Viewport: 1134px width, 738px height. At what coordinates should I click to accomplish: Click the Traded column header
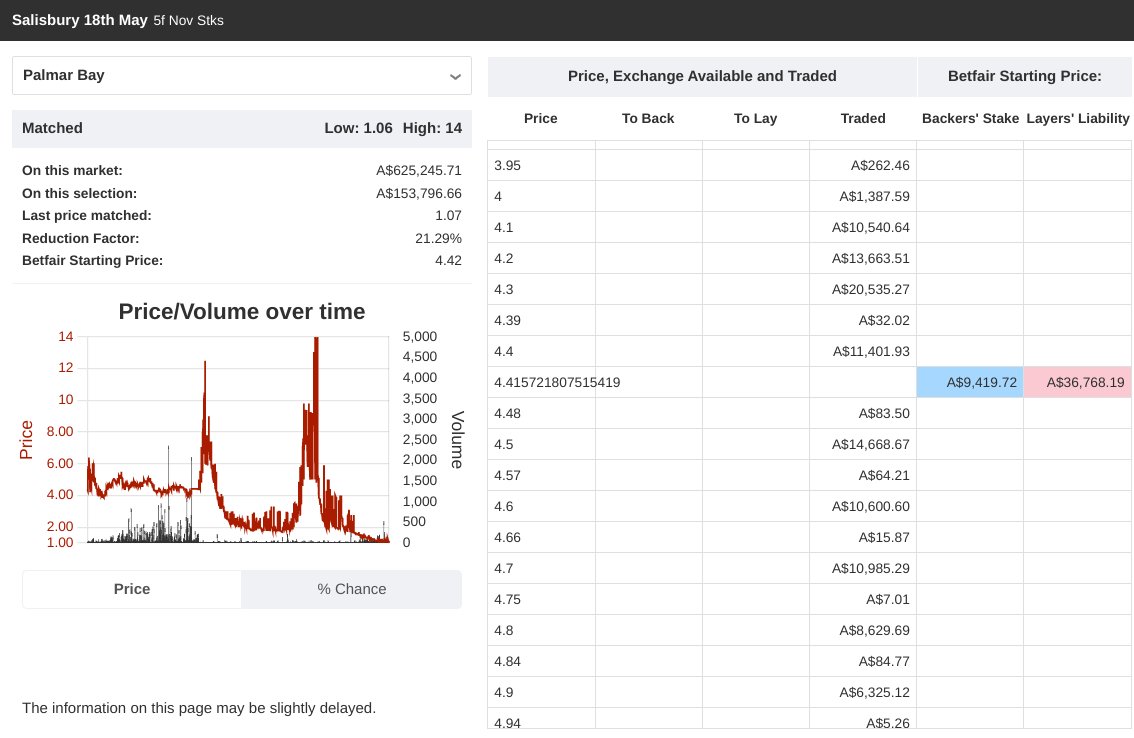[862, 119]
